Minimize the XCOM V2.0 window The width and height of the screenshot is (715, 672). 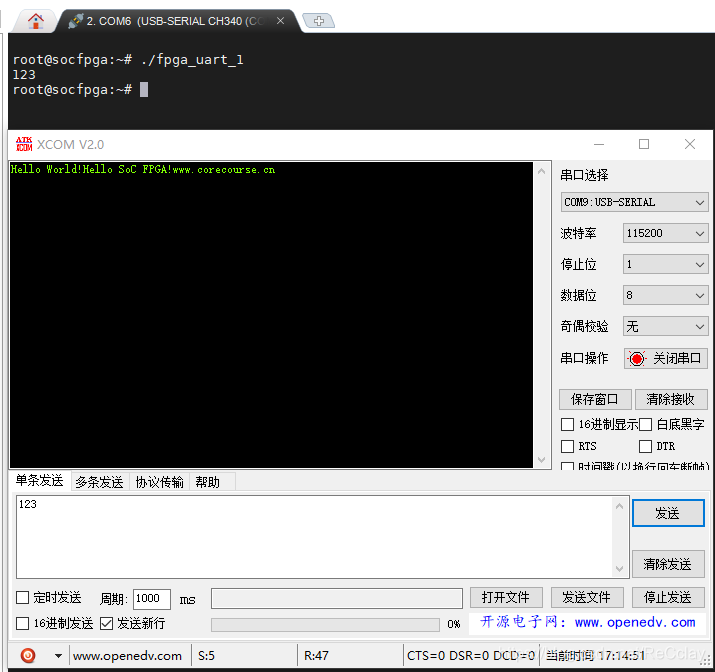coord(599,145)
